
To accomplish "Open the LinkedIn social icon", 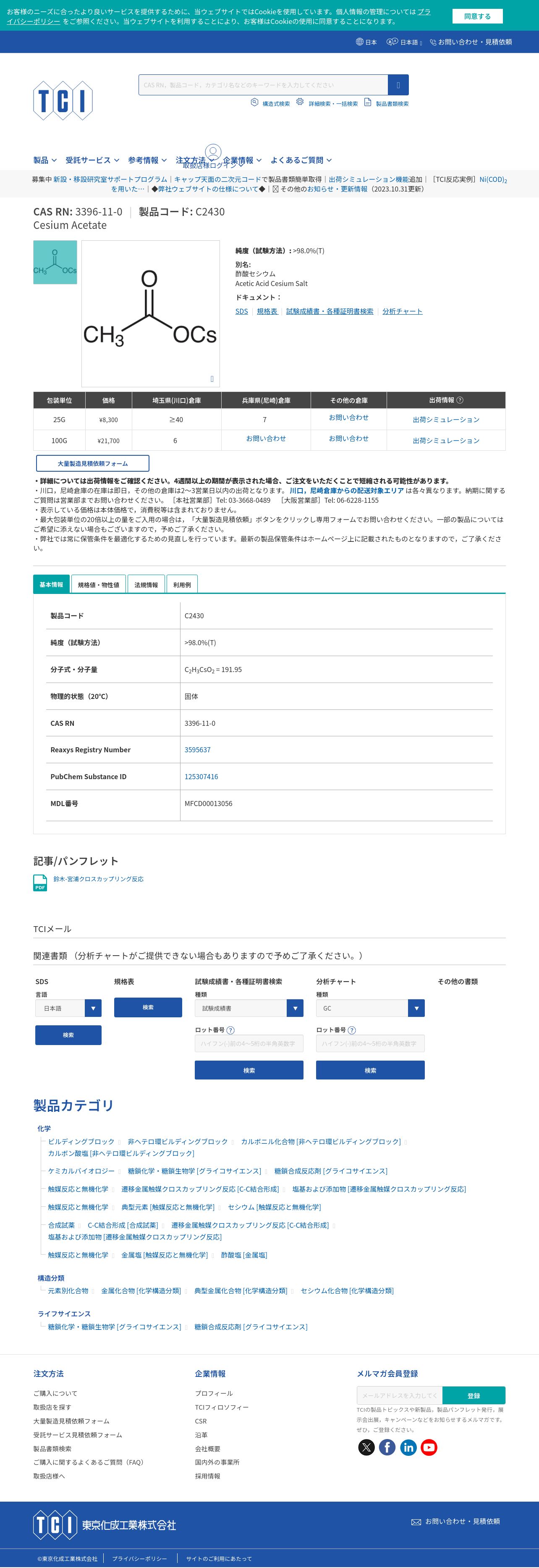I will point(408,1447).
